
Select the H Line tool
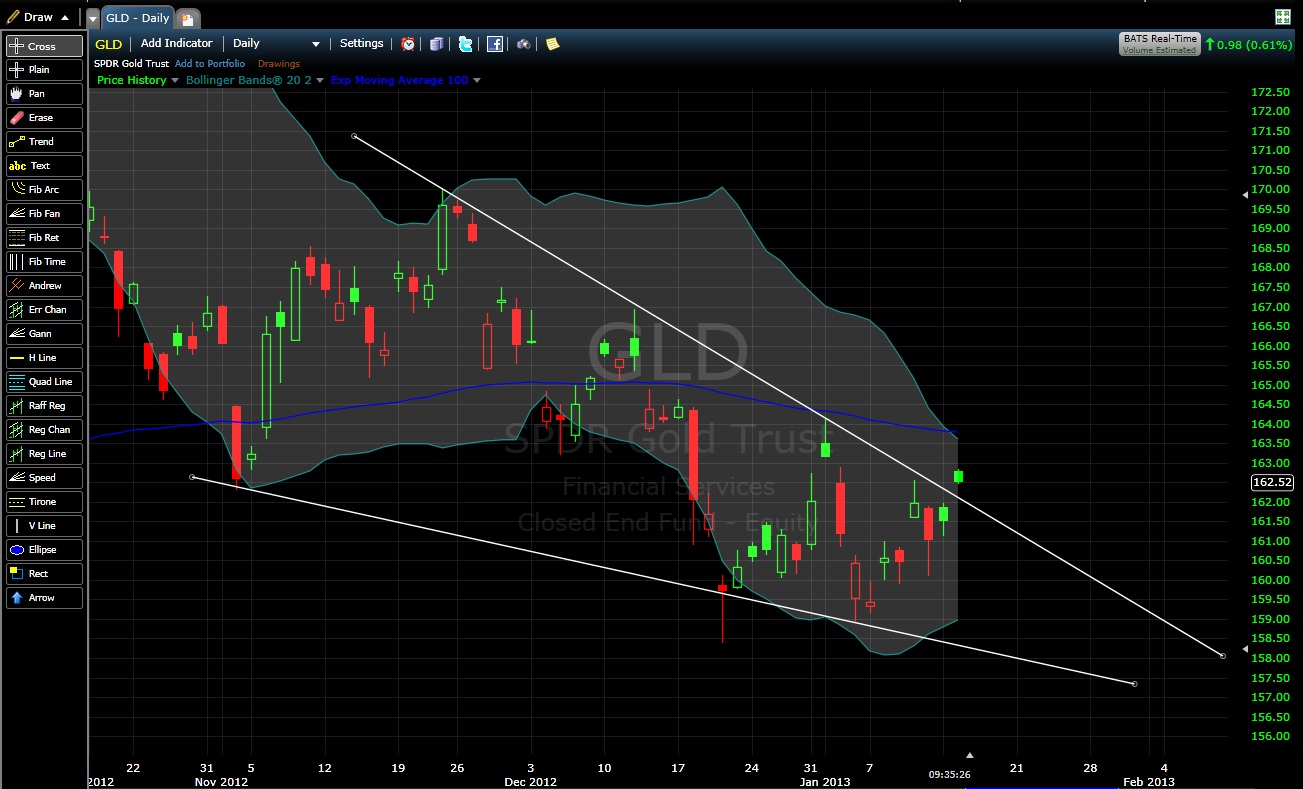point(43,358)
